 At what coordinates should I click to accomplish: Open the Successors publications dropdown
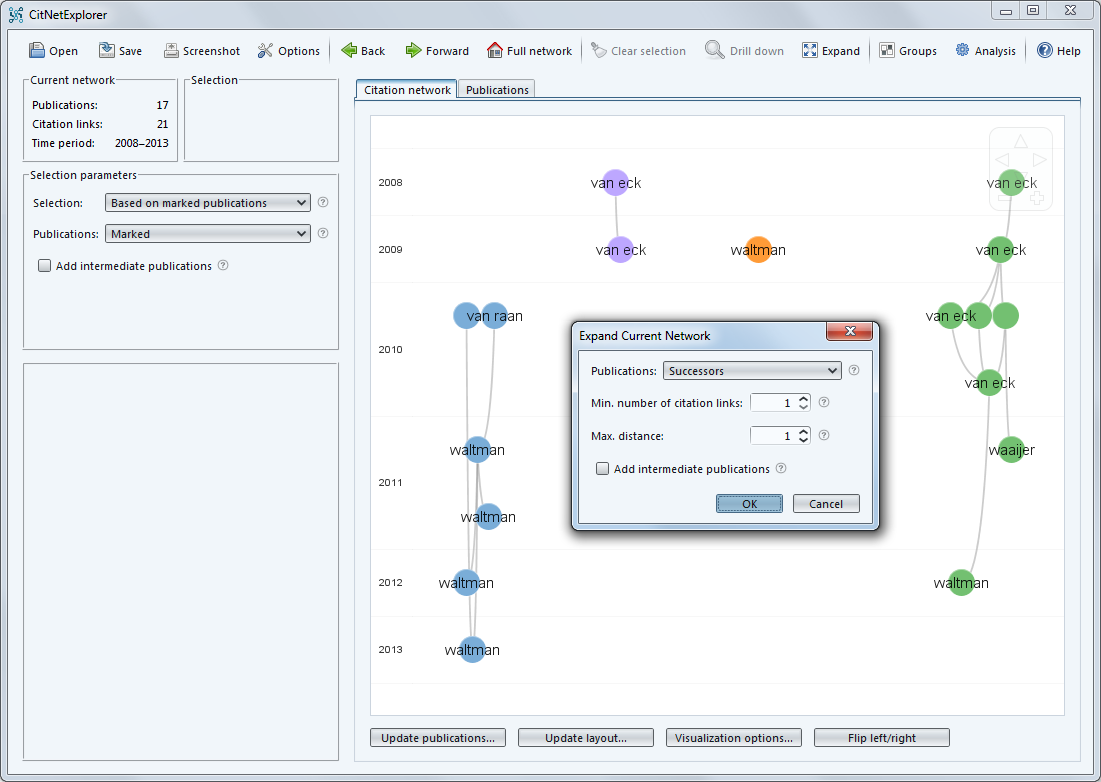[752, 371]
